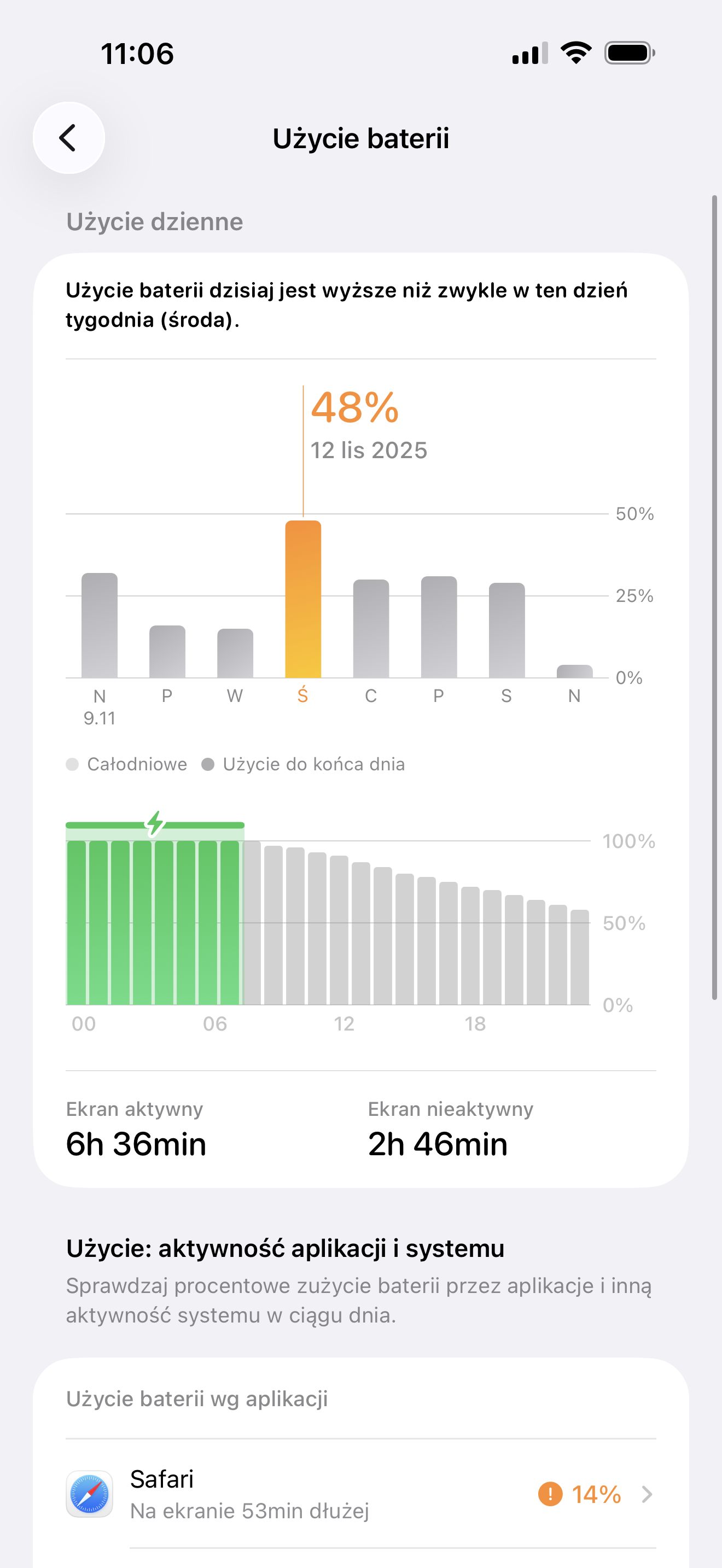
Task: Tap the Wi-Fi status icon
Action: pos(576,53)
